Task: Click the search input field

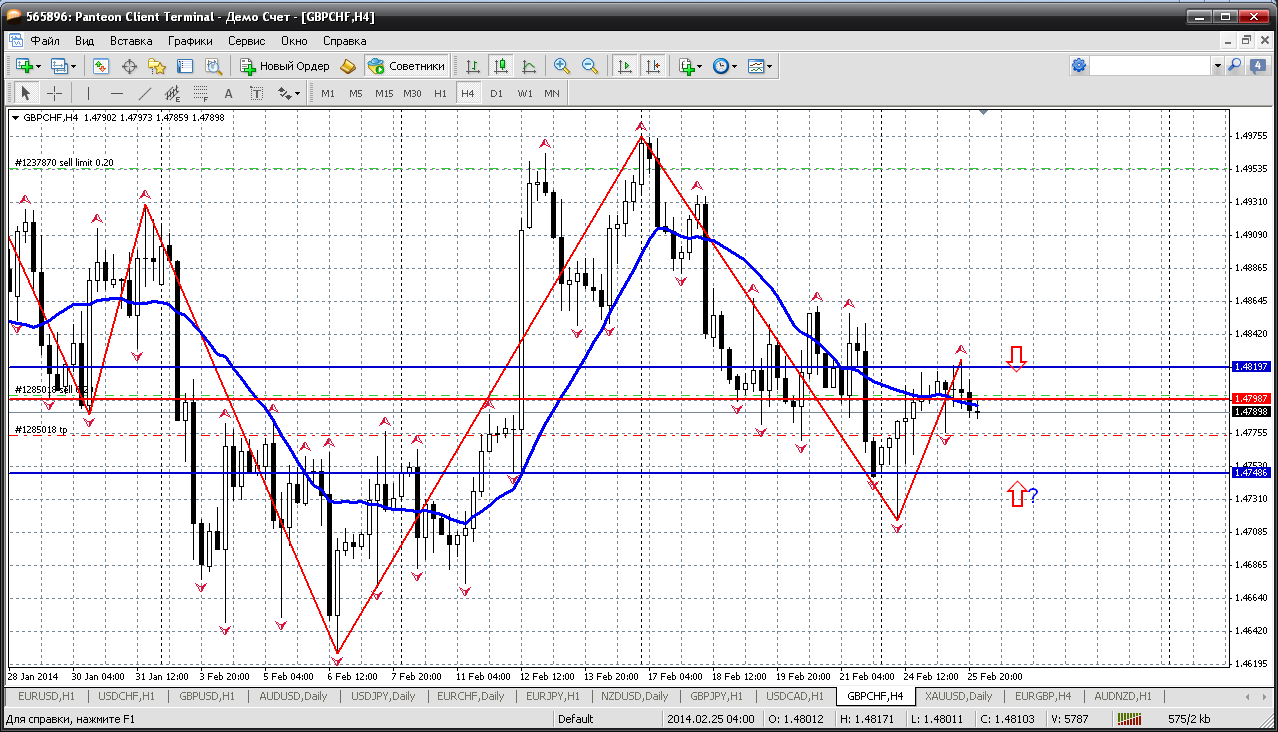Action: pos(1150,65)
